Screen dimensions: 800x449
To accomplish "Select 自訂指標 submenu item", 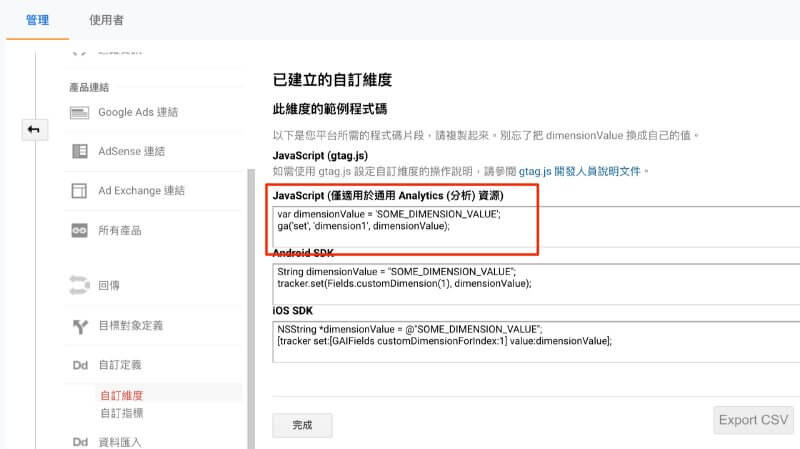I will (x=121, y=413).
